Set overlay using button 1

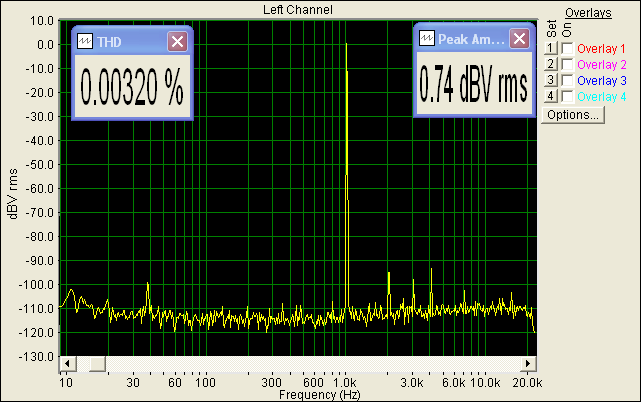551,48
